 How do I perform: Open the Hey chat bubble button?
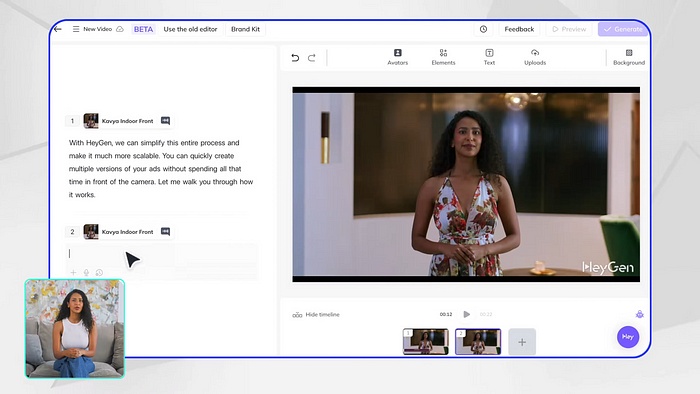click(628, 337)
